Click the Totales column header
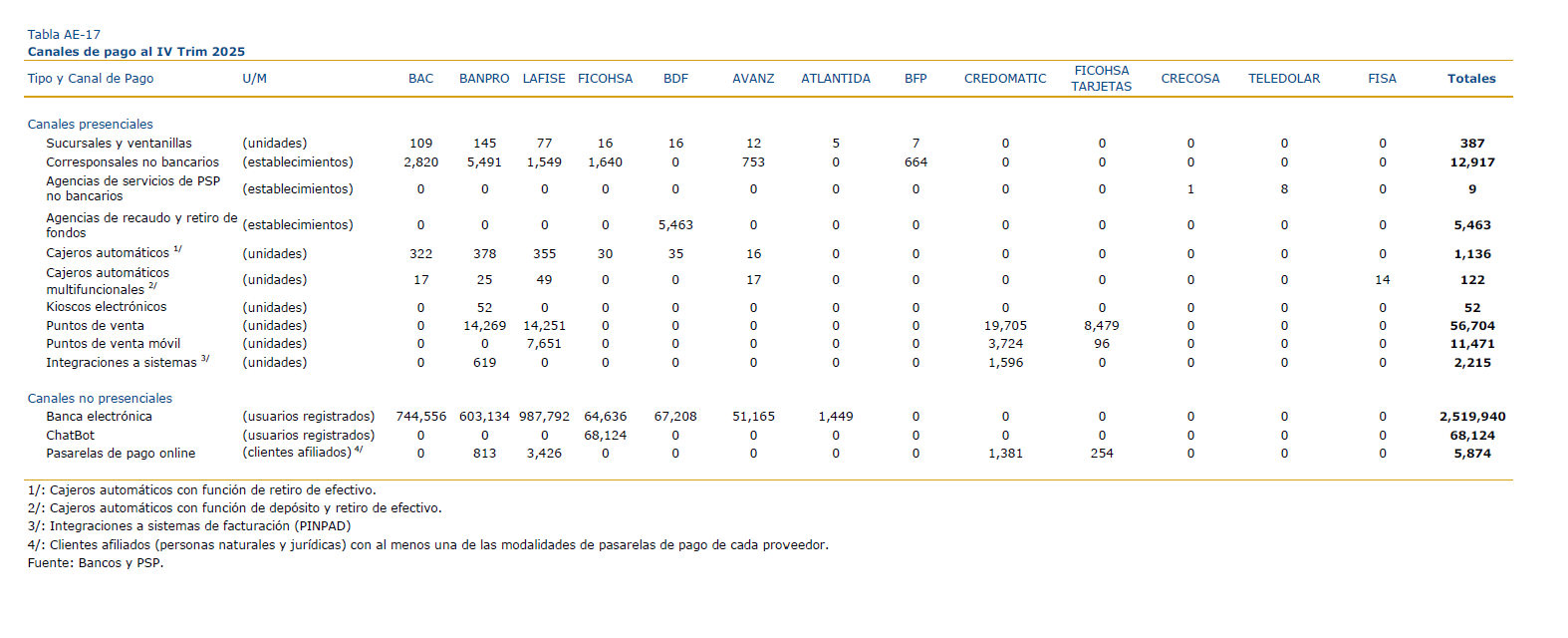Screen dimensions: 1568x638 [1471, 79]
